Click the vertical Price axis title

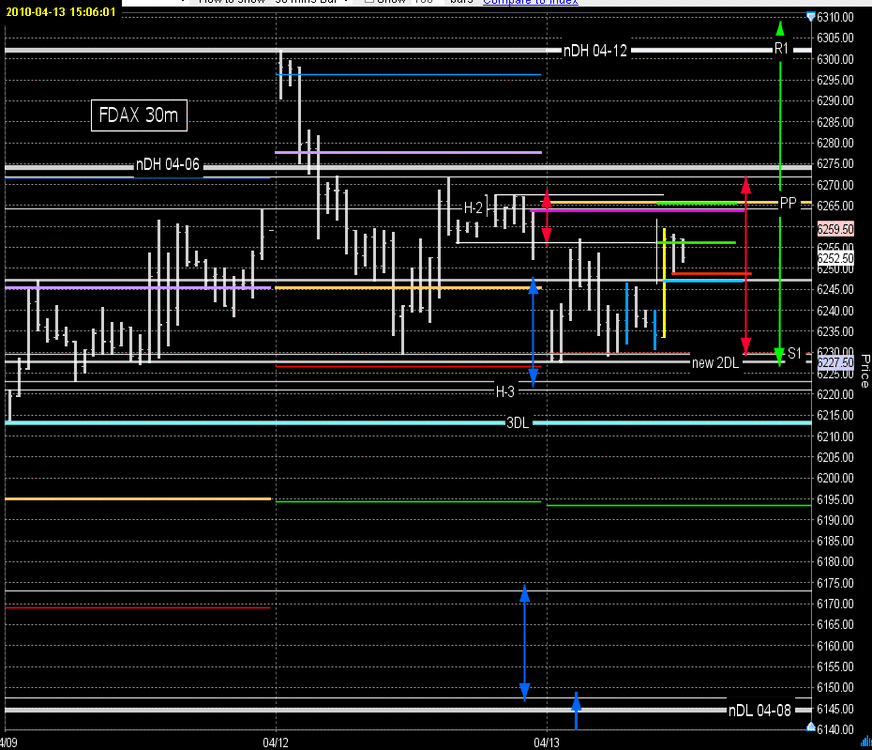865,371
